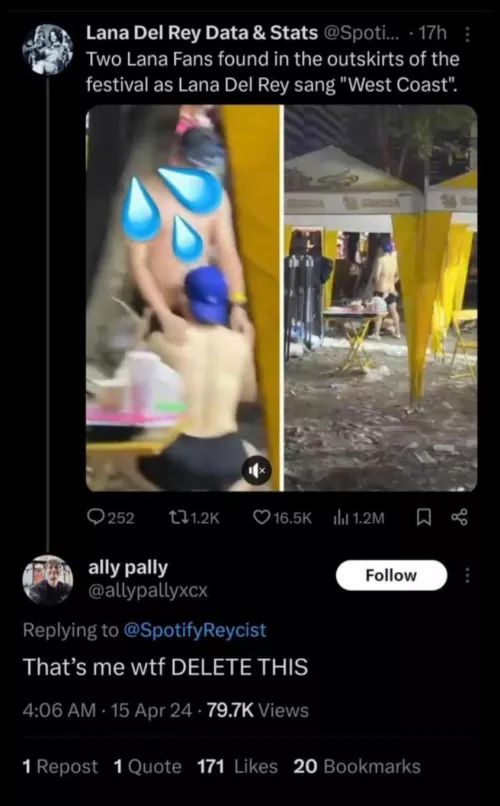View the 1 Quote list
The height and width of the screenshot is (806, 500).
click(147, 766)
